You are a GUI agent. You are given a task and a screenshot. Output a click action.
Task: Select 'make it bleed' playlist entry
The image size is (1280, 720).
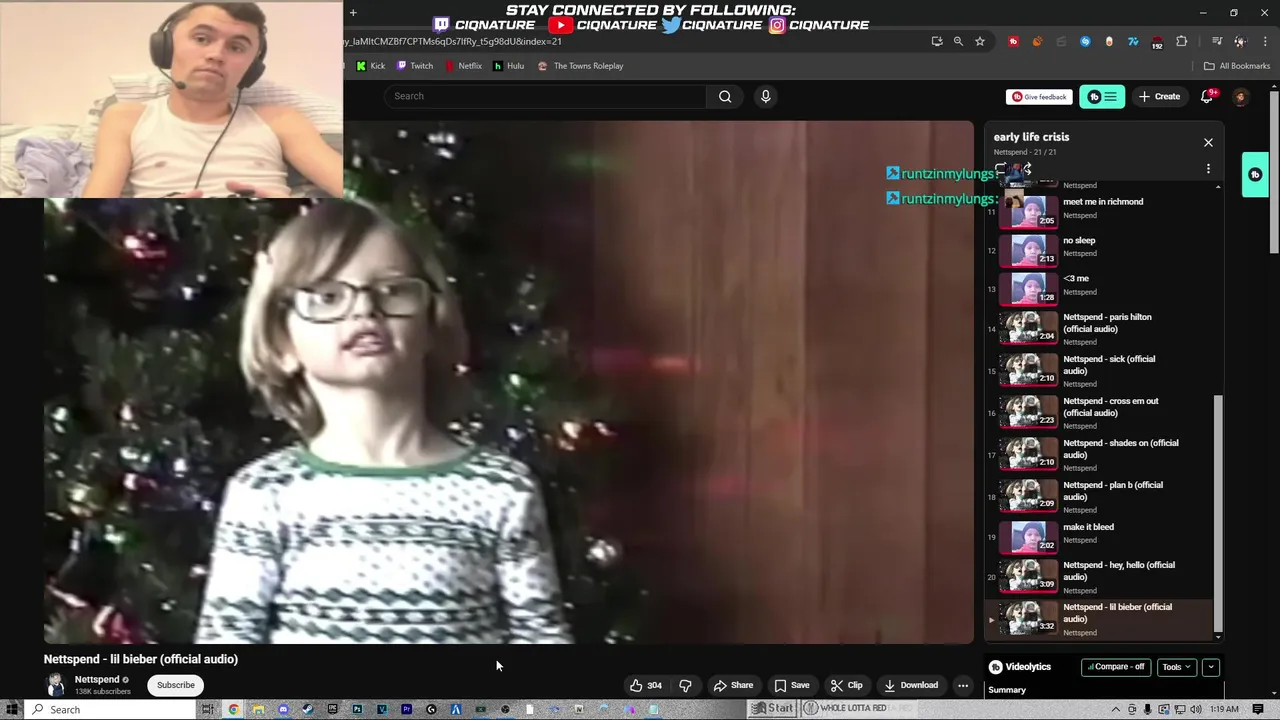(x=1098, y=537)
